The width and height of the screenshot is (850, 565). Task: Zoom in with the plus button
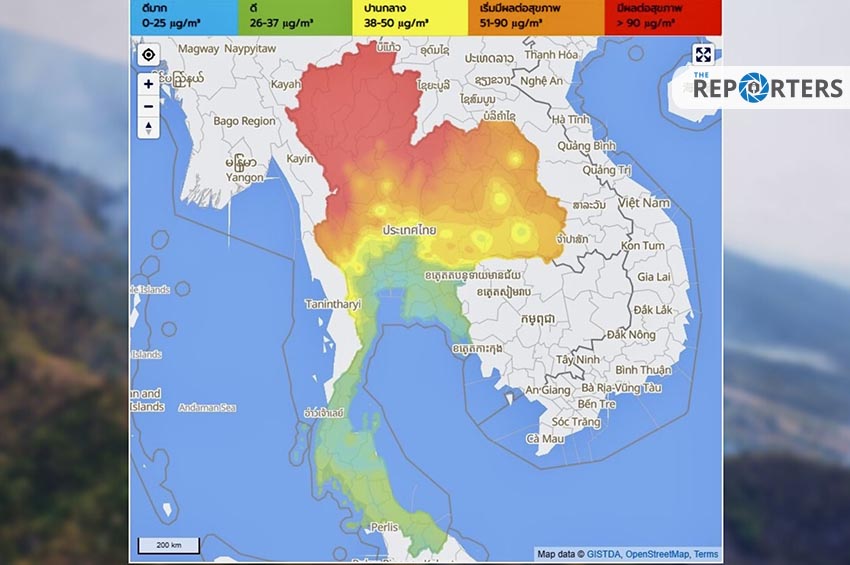click(x=148, y=85)
